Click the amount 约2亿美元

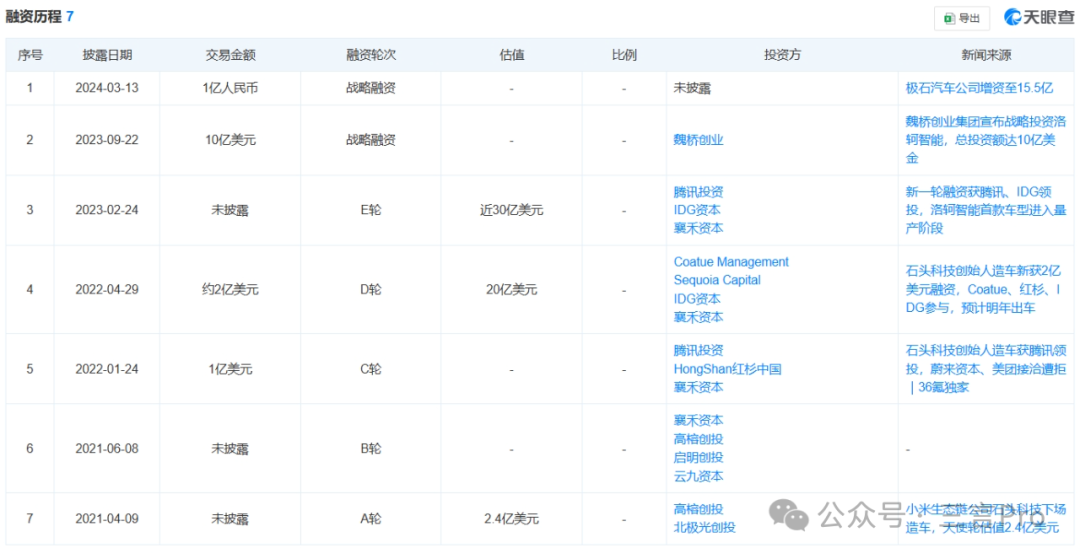[x=230, y=290]
